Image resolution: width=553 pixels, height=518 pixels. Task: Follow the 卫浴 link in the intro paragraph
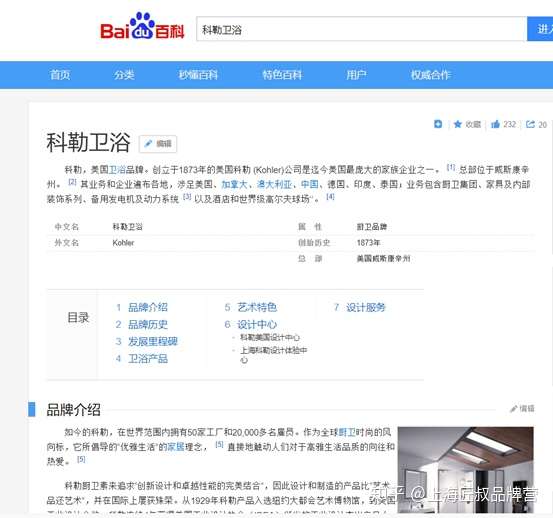(x=117, y=170)
